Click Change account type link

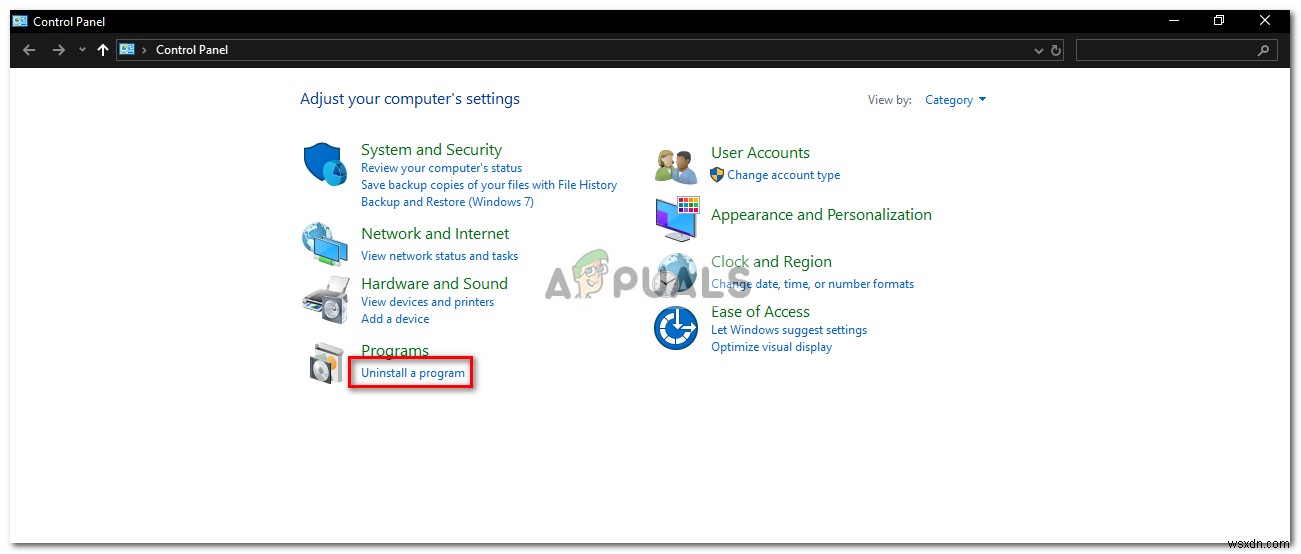(x=783, y=175)
